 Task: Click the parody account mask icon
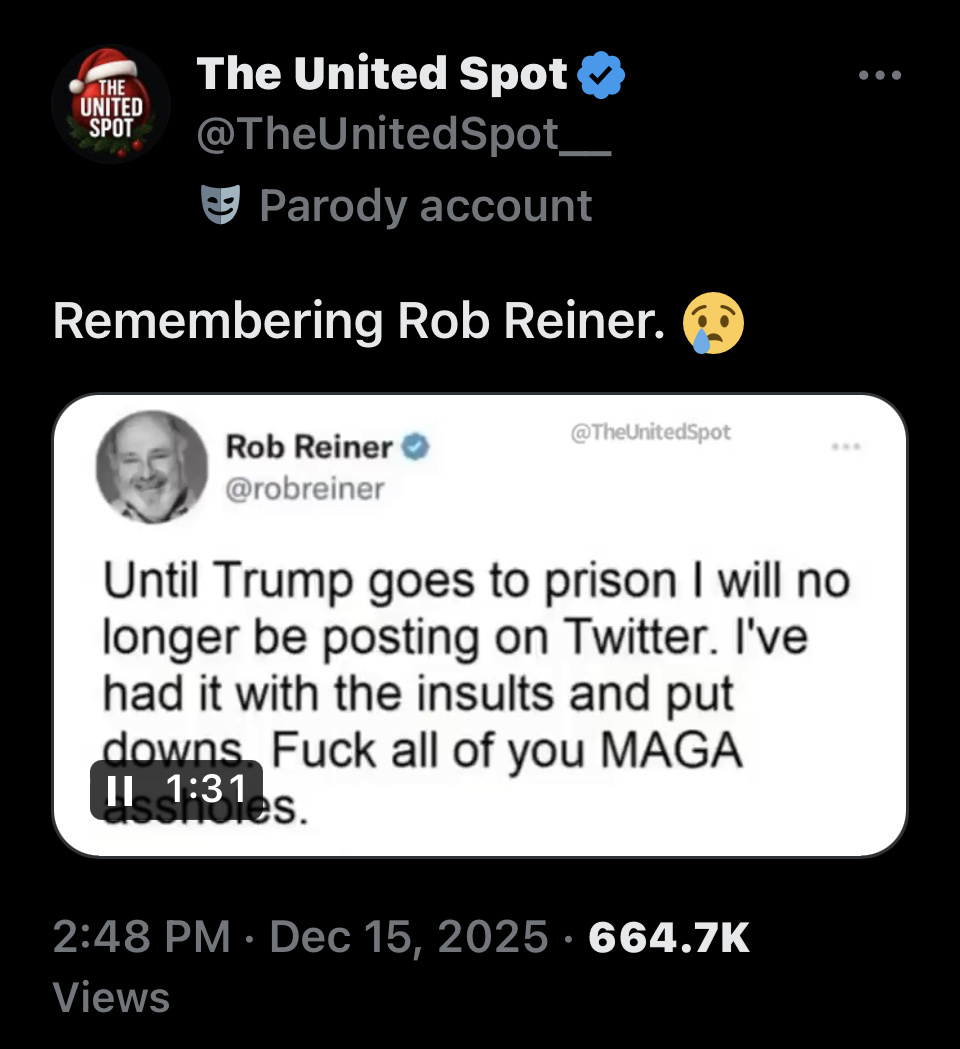click(221, 205)
